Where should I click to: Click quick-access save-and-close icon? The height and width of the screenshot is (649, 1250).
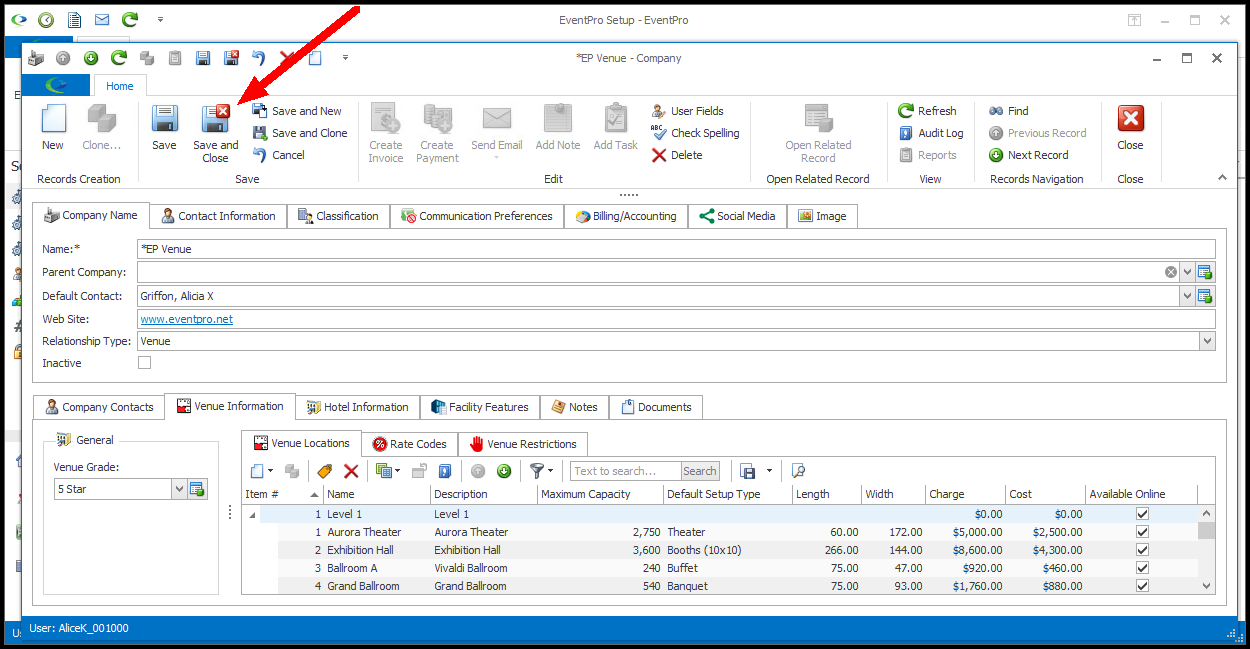click(x=231, y=58)
